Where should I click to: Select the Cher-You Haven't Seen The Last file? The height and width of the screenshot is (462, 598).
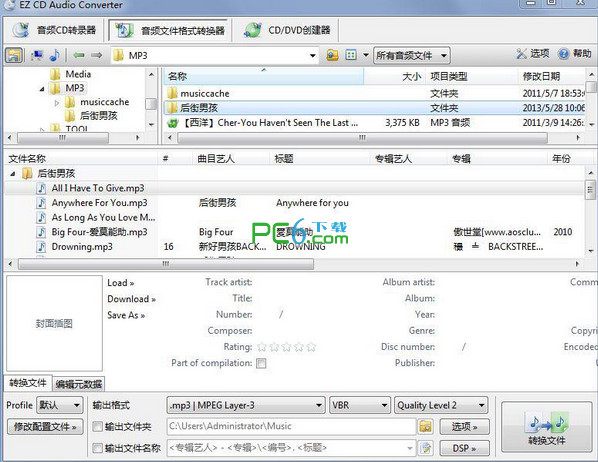click(375, 123)
